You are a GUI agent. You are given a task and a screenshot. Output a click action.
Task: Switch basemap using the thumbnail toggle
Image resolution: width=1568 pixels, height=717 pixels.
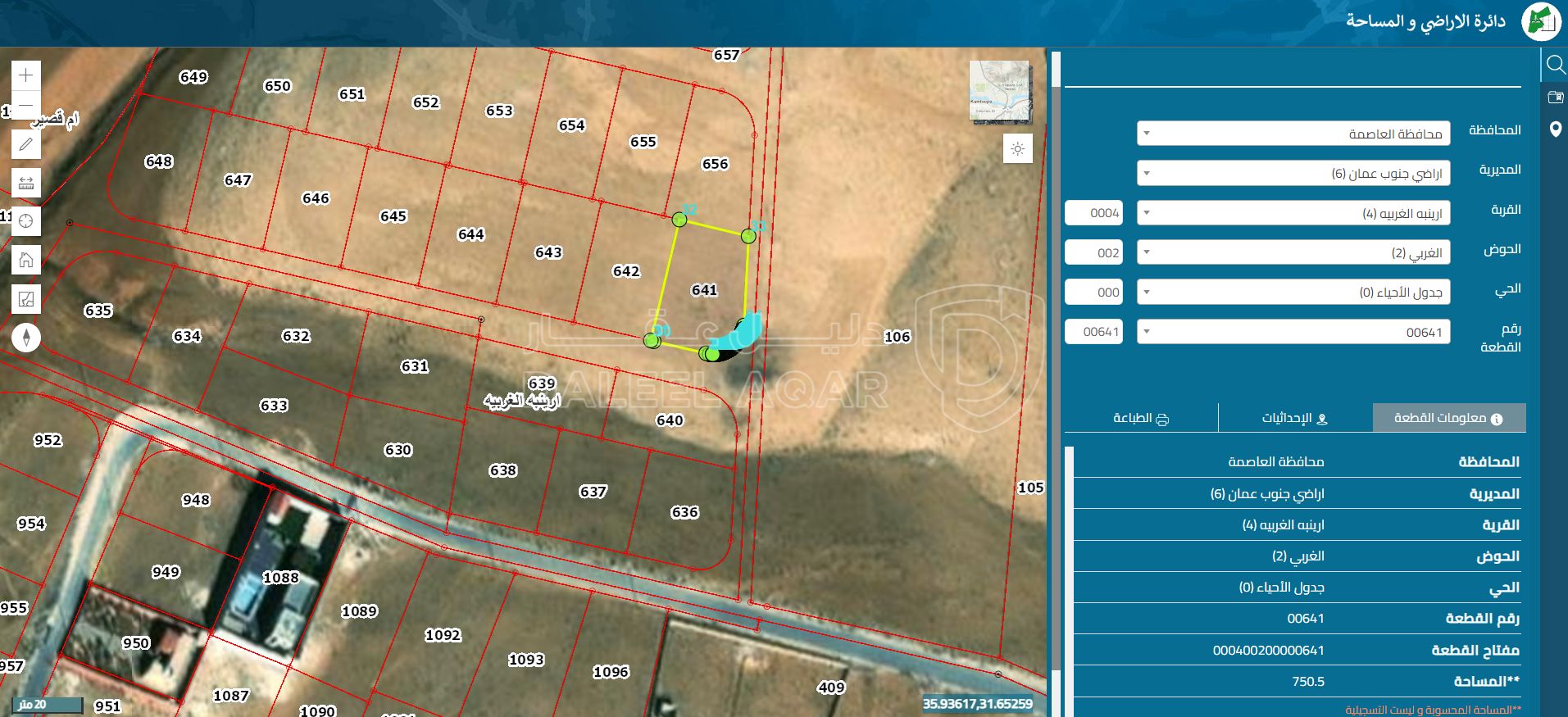999,91
